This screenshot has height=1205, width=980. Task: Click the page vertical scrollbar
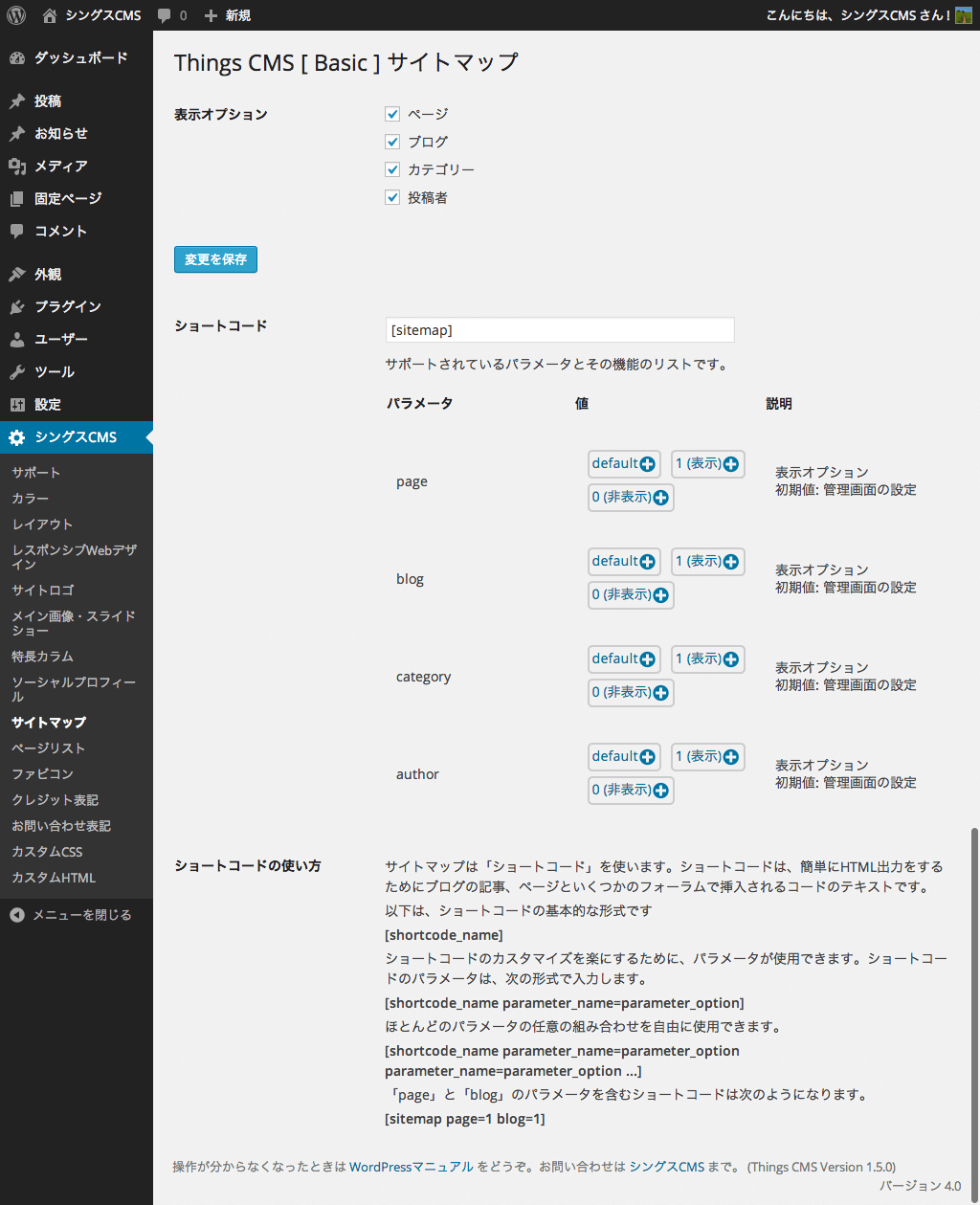pyautogui.click(x=974, y=1015)
